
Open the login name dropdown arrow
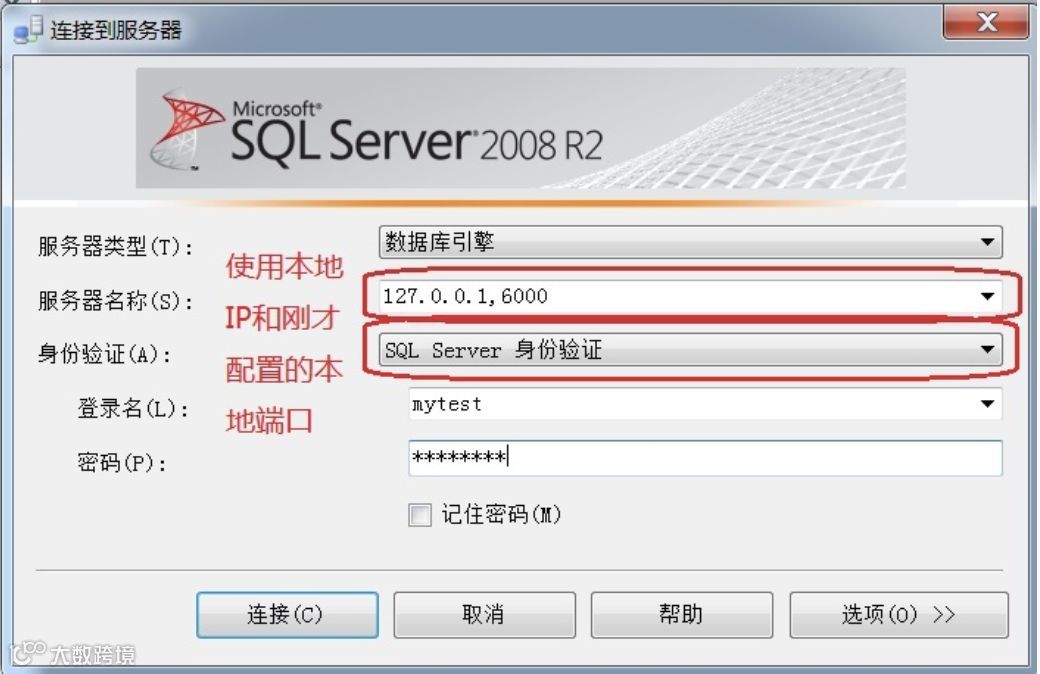(987, 403)
